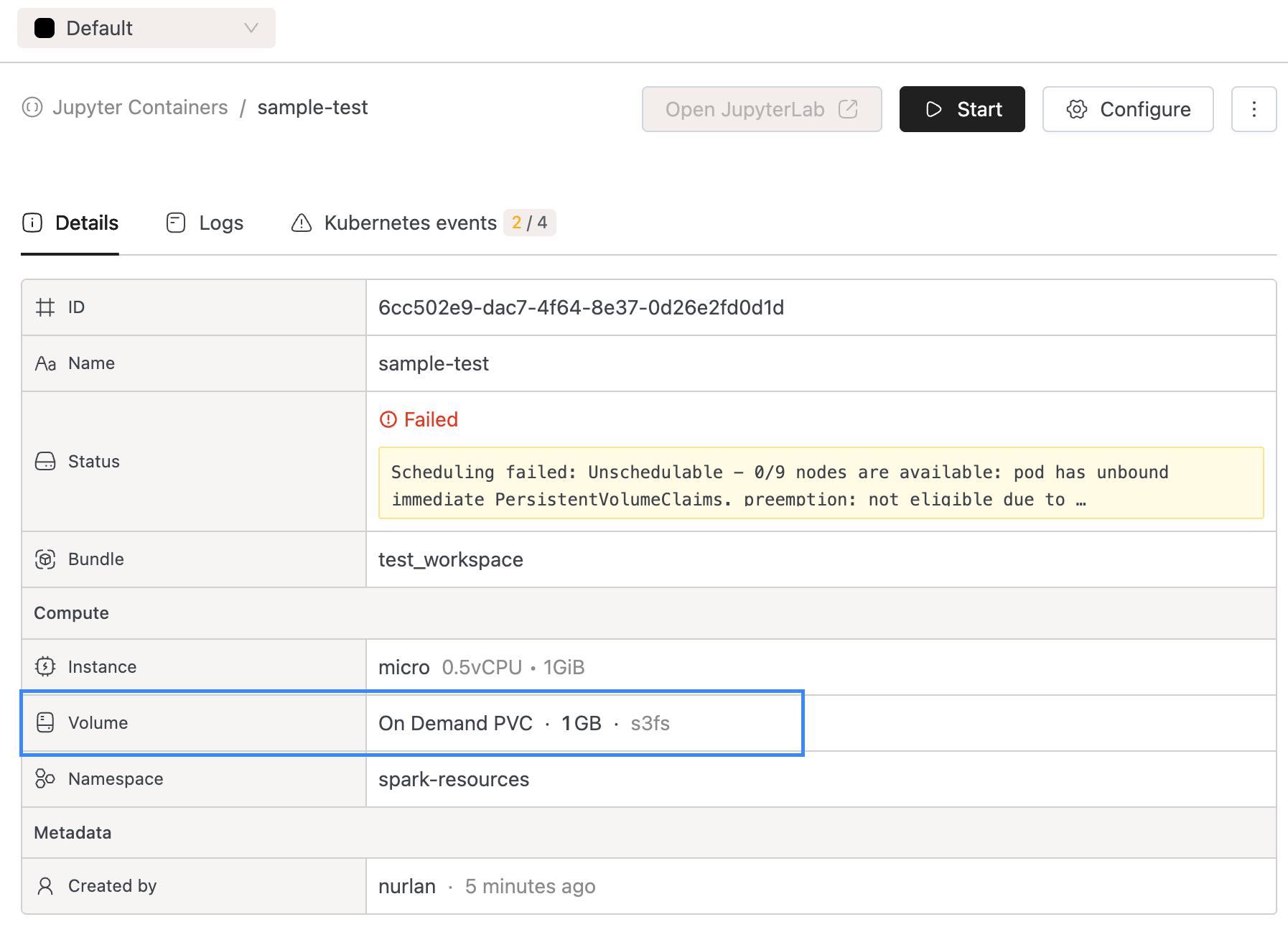Viewport: 1288px width, 932px height.
Task: Select the Details tab
Action: 70,223
